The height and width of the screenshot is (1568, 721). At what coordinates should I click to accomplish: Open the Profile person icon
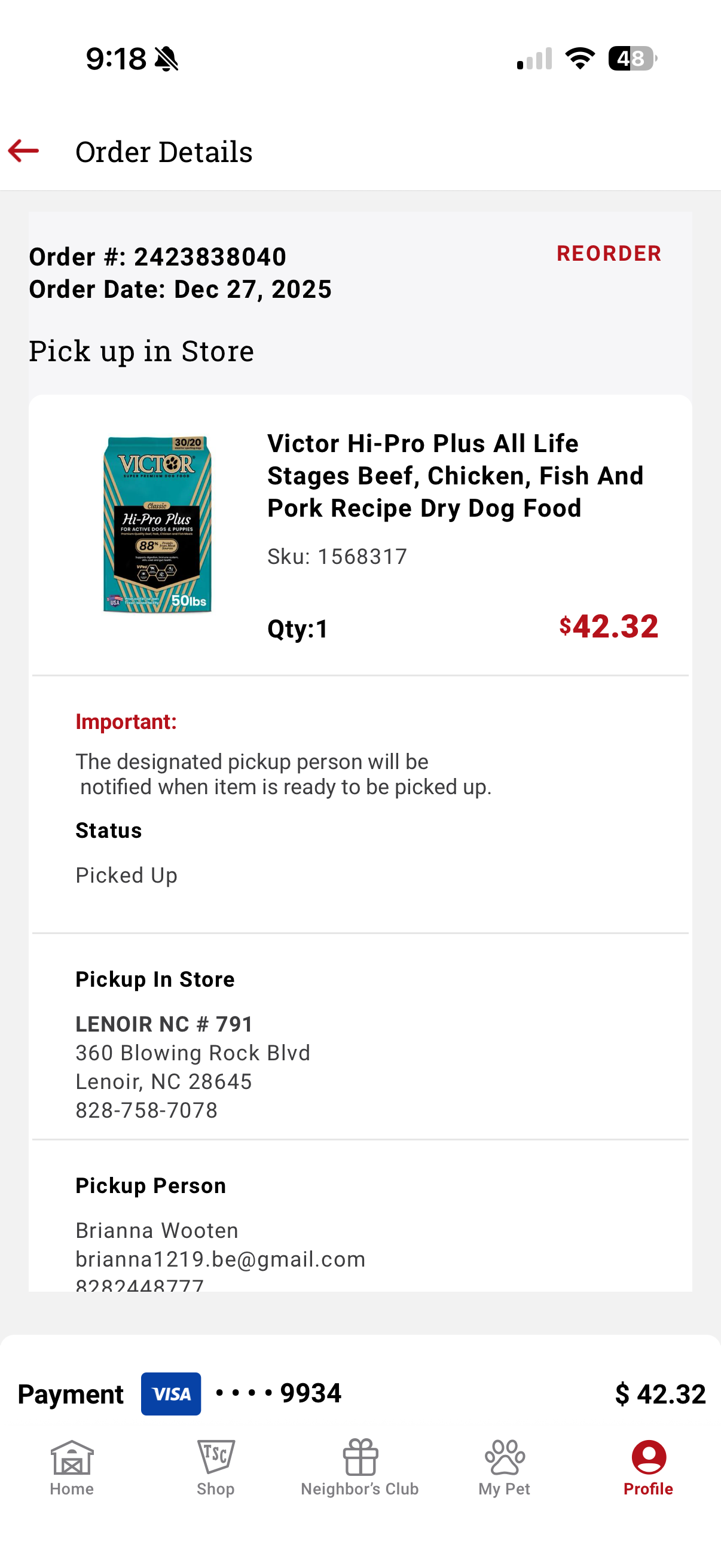coord(649,1457)
